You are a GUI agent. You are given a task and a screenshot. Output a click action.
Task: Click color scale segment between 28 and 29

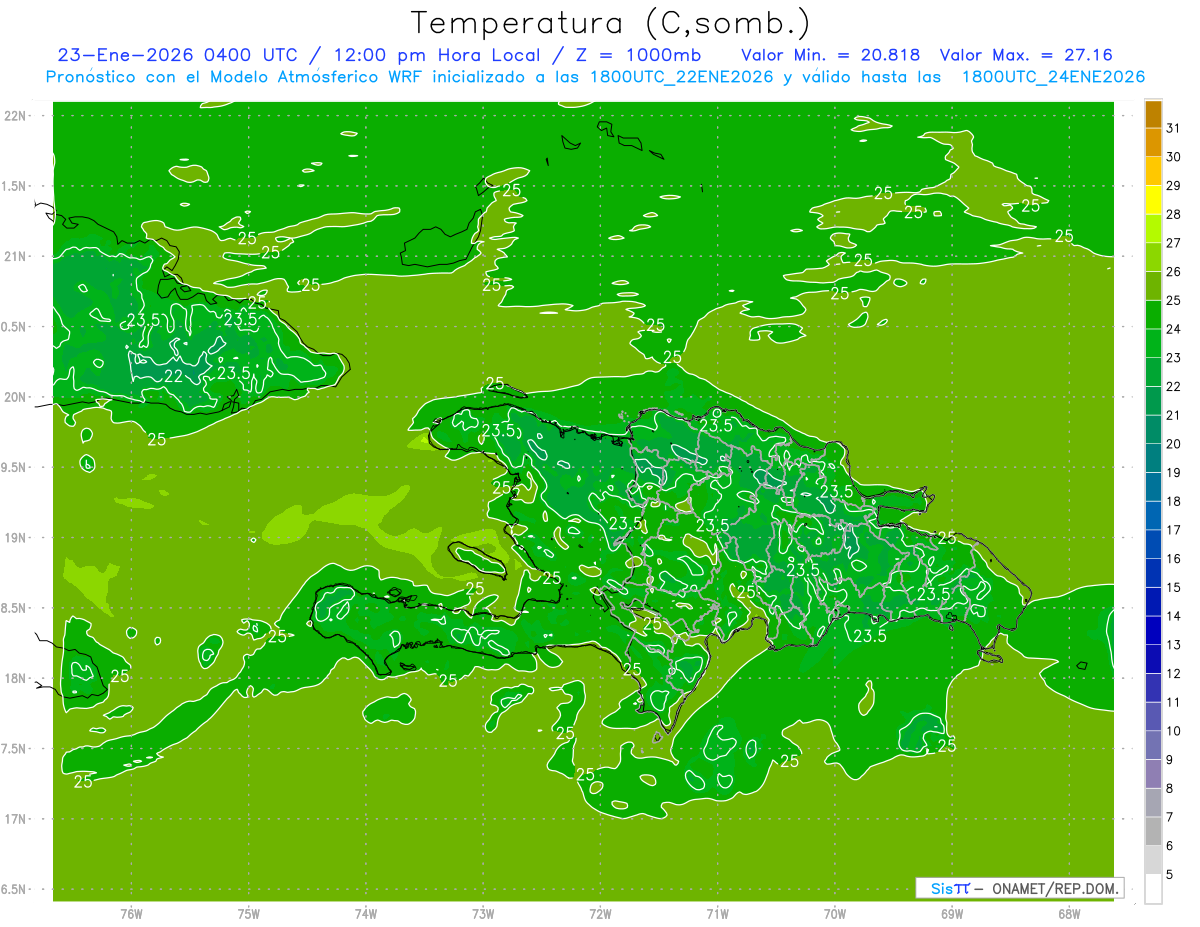coord(1153,199)
